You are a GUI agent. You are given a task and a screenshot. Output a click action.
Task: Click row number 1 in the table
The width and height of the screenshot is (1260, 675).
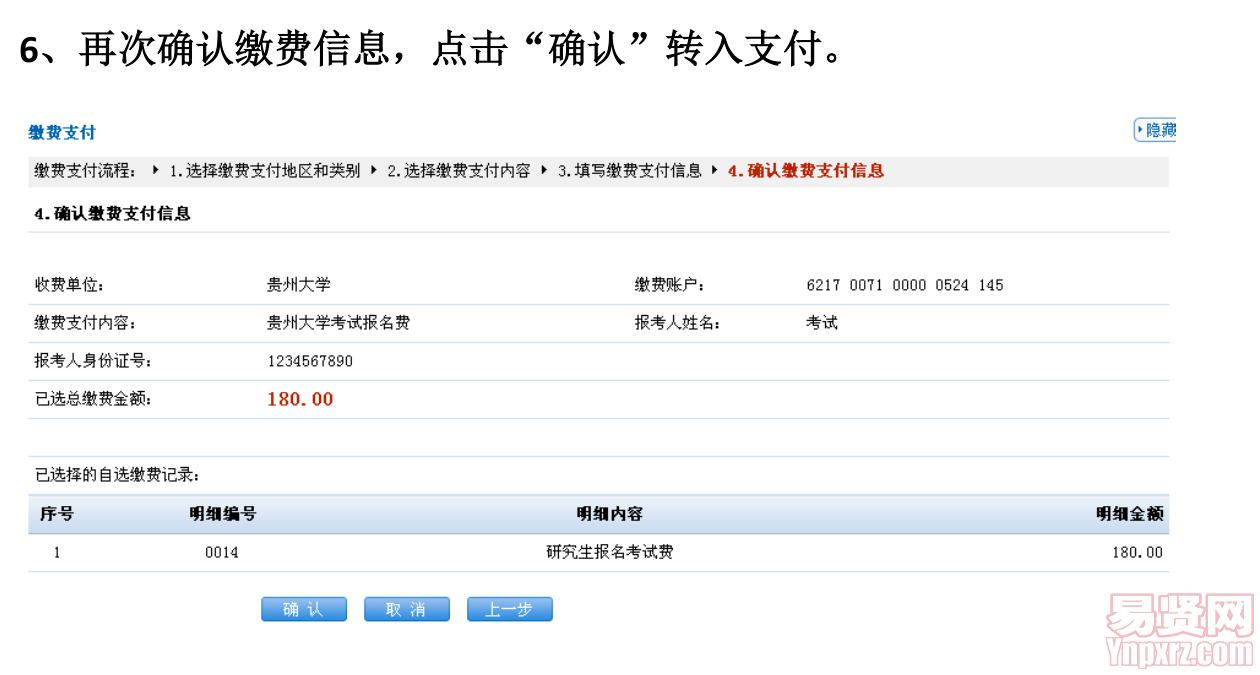click(x=57, y=552)
